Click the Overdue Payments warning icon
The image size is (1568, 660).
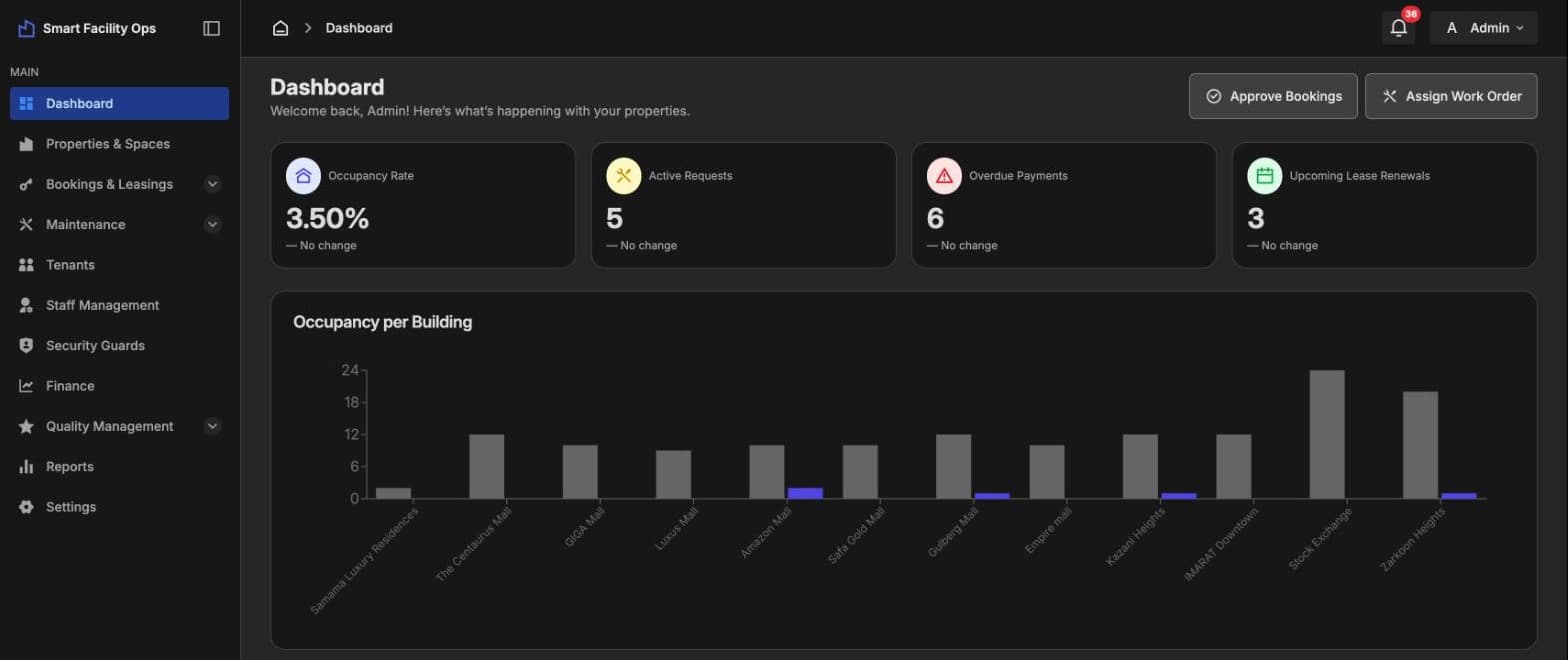(944, 176)
